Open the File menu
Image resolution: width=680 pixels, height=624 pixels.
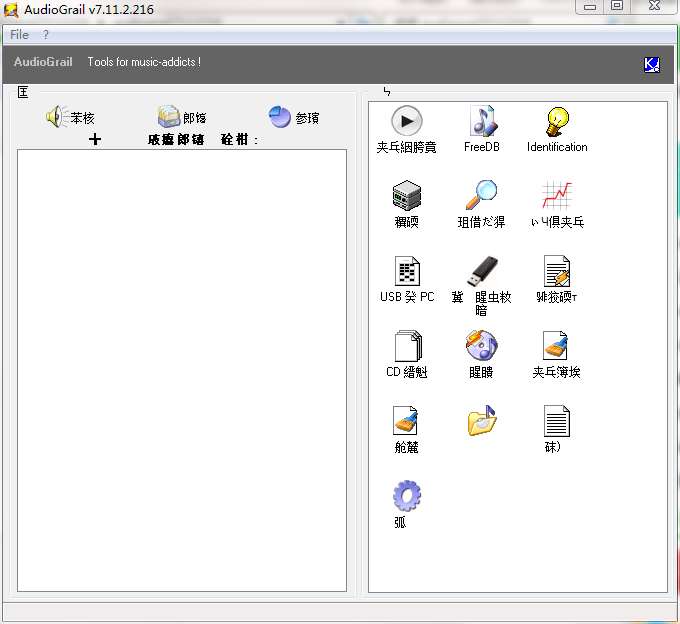coord(19,34)
